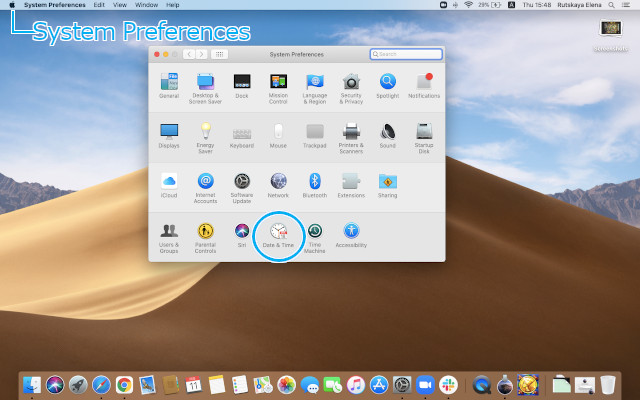Open the Network preference pane

pyautogui.click(x=278, y=185)
